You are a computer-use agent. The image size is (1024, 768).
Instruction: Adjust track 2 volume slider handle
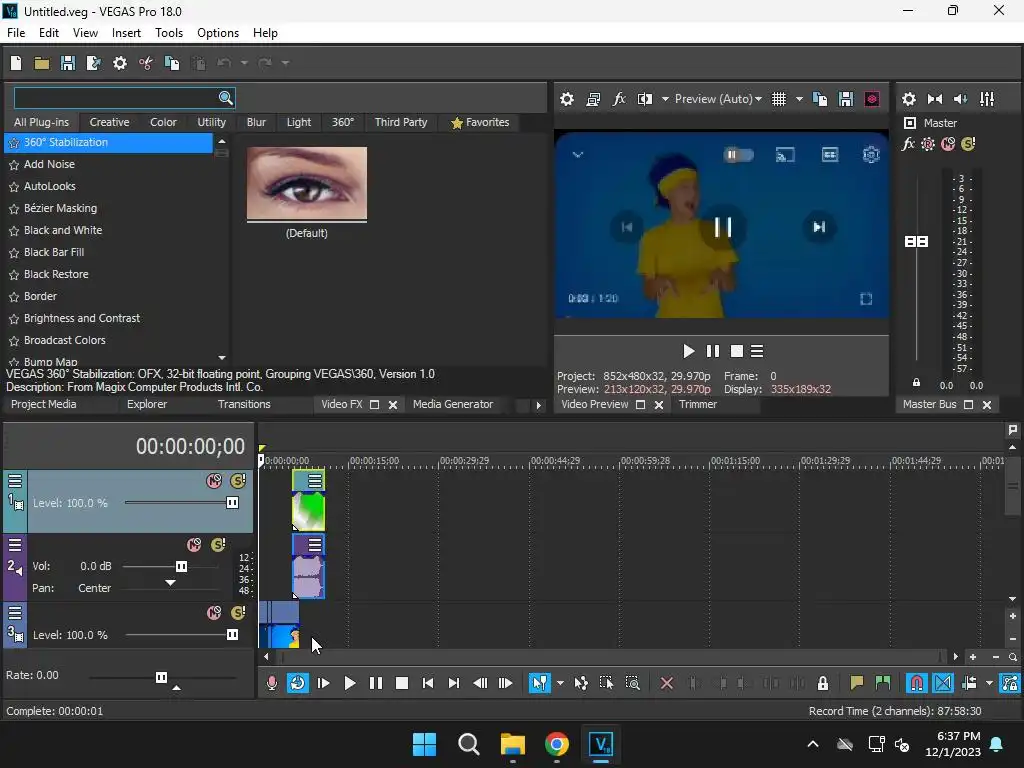[182, 566]
